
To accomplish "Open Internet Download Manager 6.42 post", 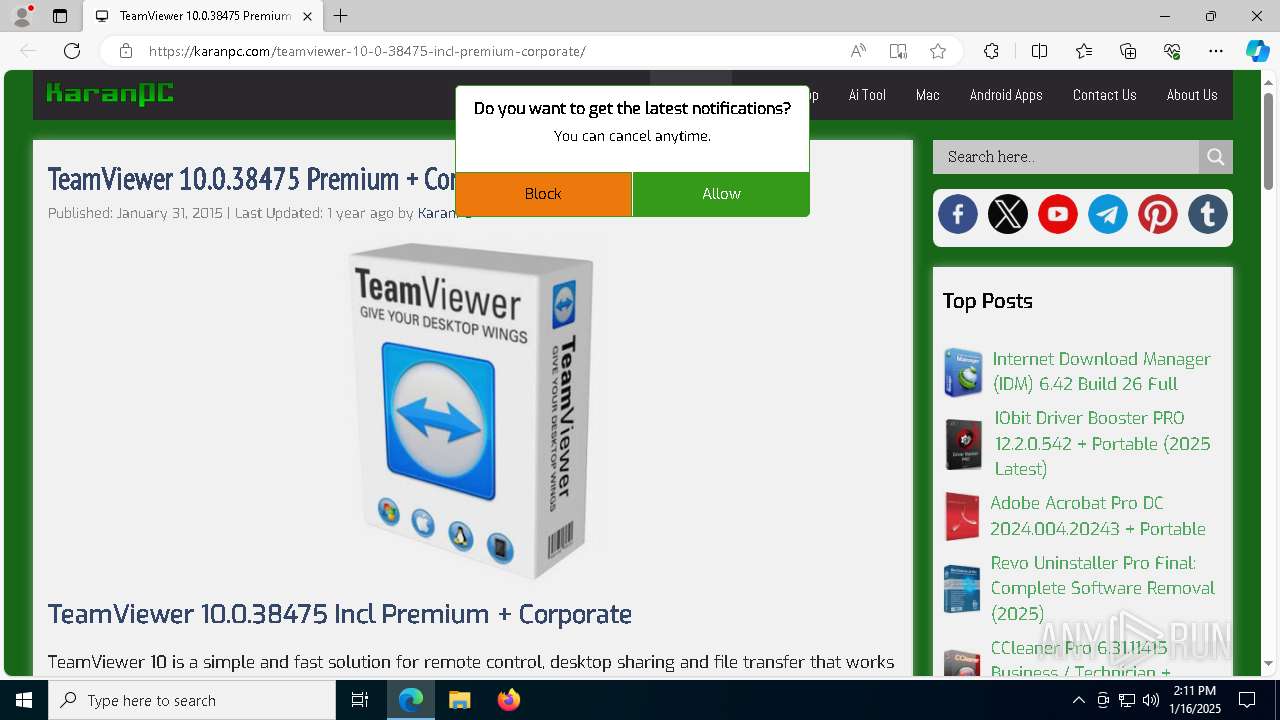I will point(1101,371).
